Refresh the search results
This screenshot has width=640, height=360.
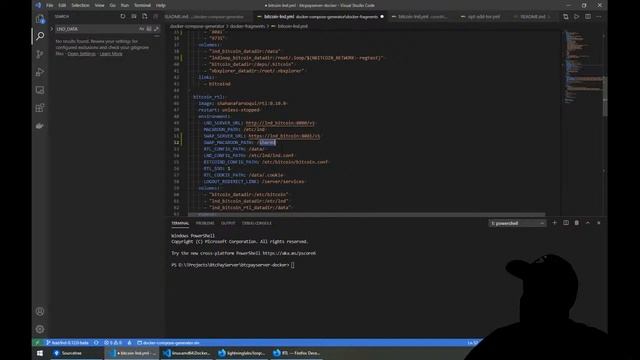tap(123, 16)
